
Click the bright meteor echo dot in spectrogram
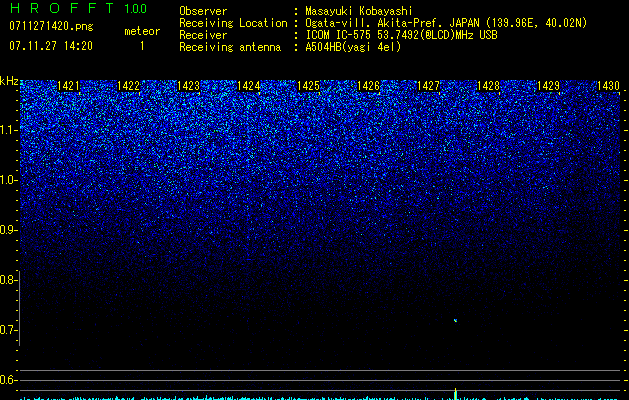point(455,320)
